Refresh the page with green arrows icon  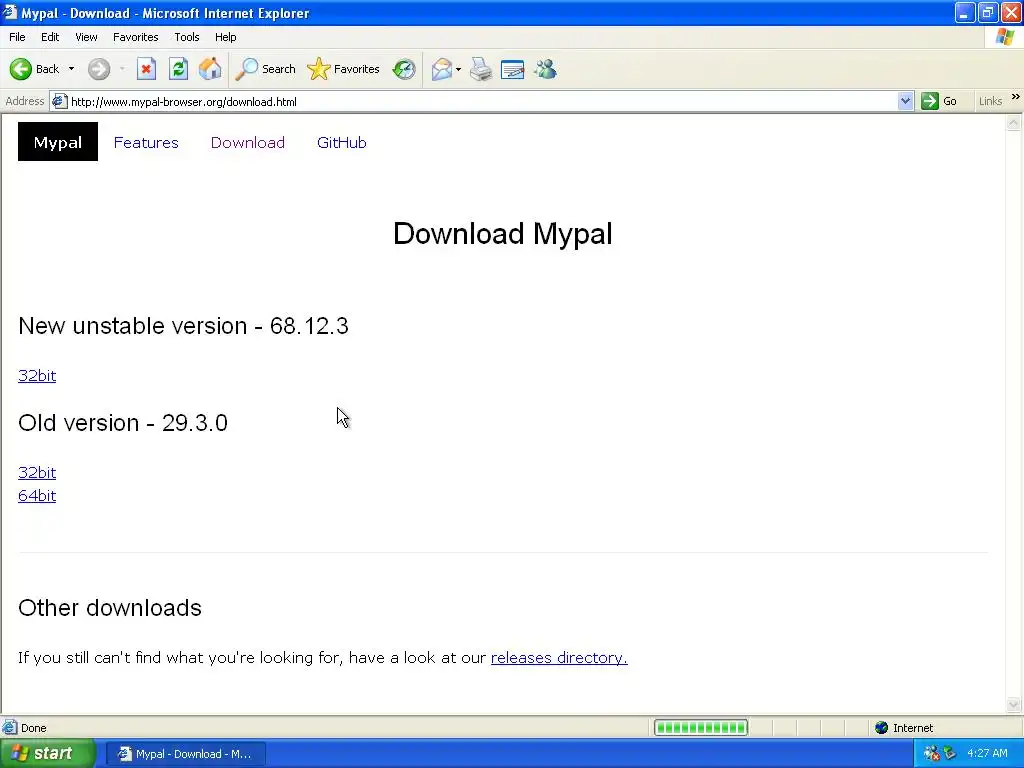[x=178, y=69]
